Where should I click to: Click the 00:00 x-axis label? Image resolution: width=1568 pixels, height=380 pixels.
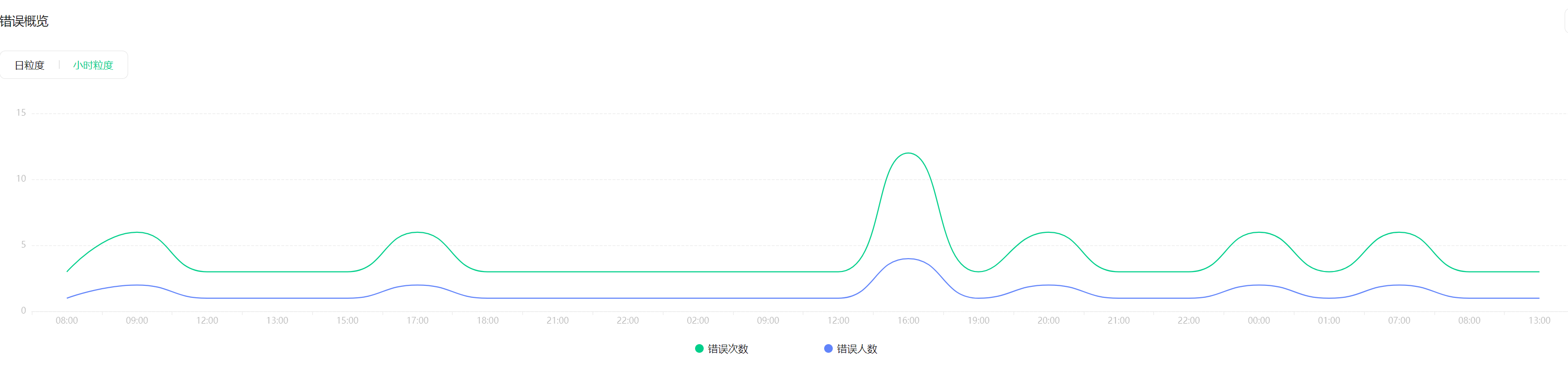click(1259, 321)
